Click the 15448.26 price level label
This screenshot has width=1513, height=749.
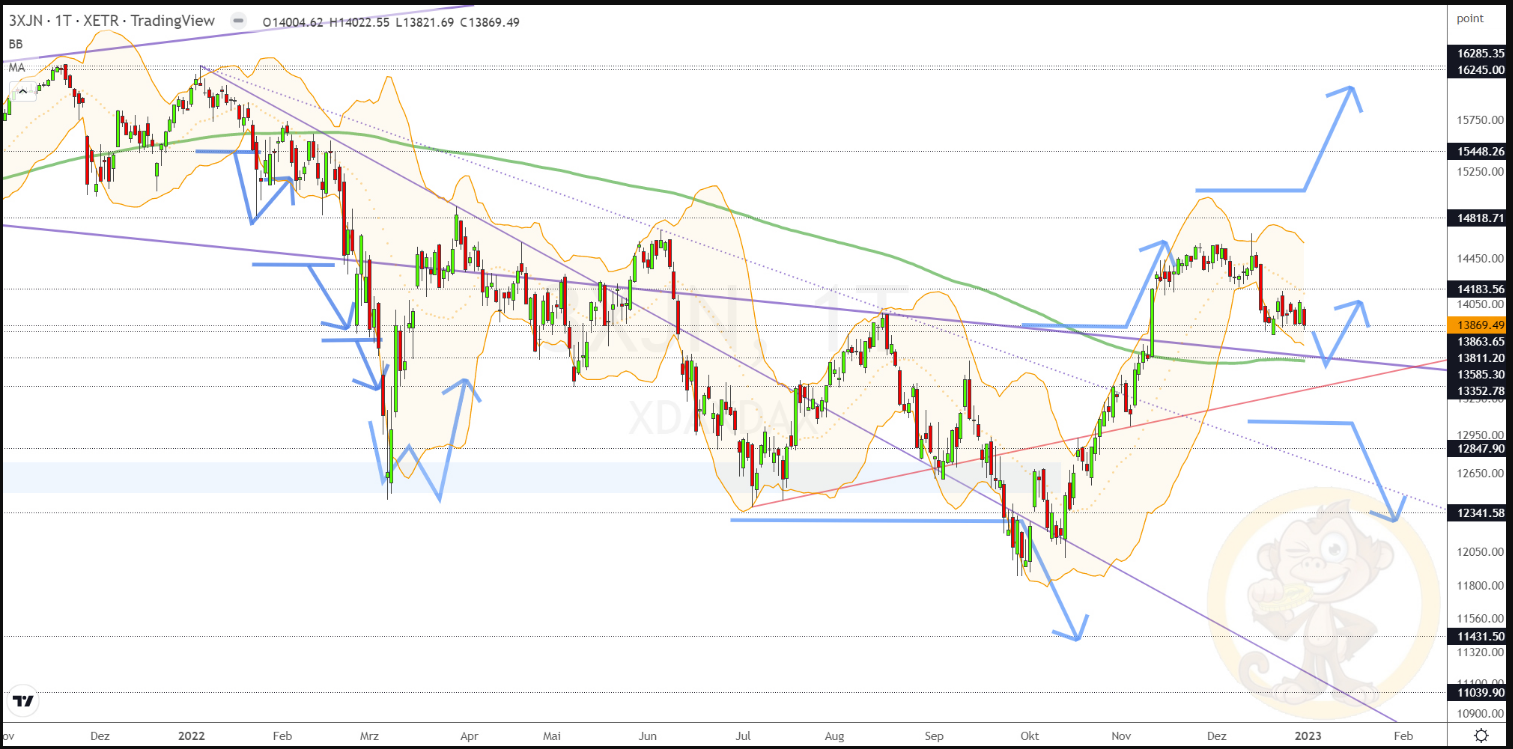tap(1477, 152)
